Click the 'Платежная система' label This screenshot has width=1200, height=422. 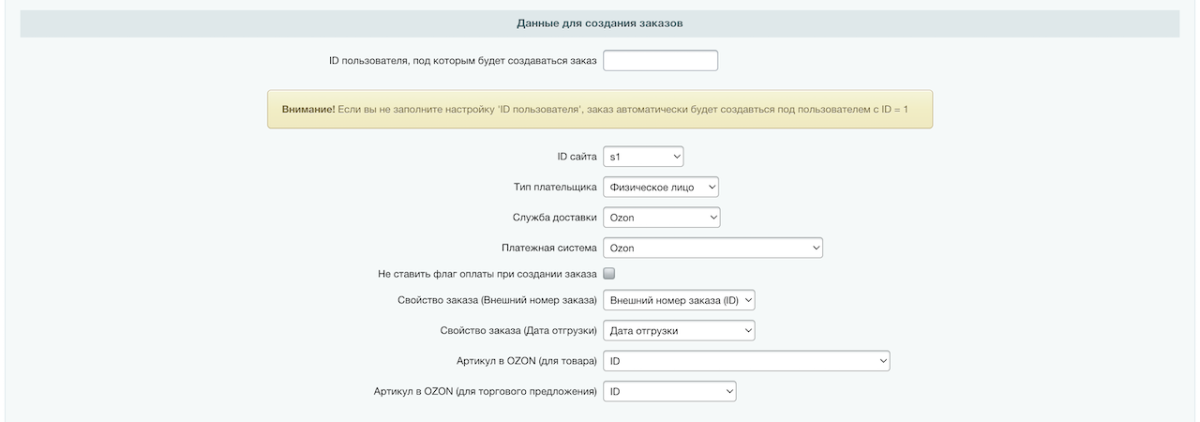[x=548, y=247]
